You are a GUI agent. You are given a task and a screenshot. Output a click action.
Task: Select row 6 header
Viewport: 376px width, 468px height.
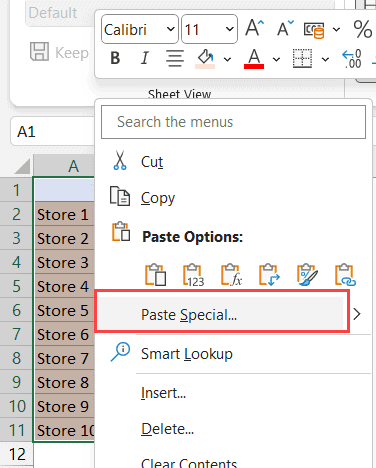16,310
